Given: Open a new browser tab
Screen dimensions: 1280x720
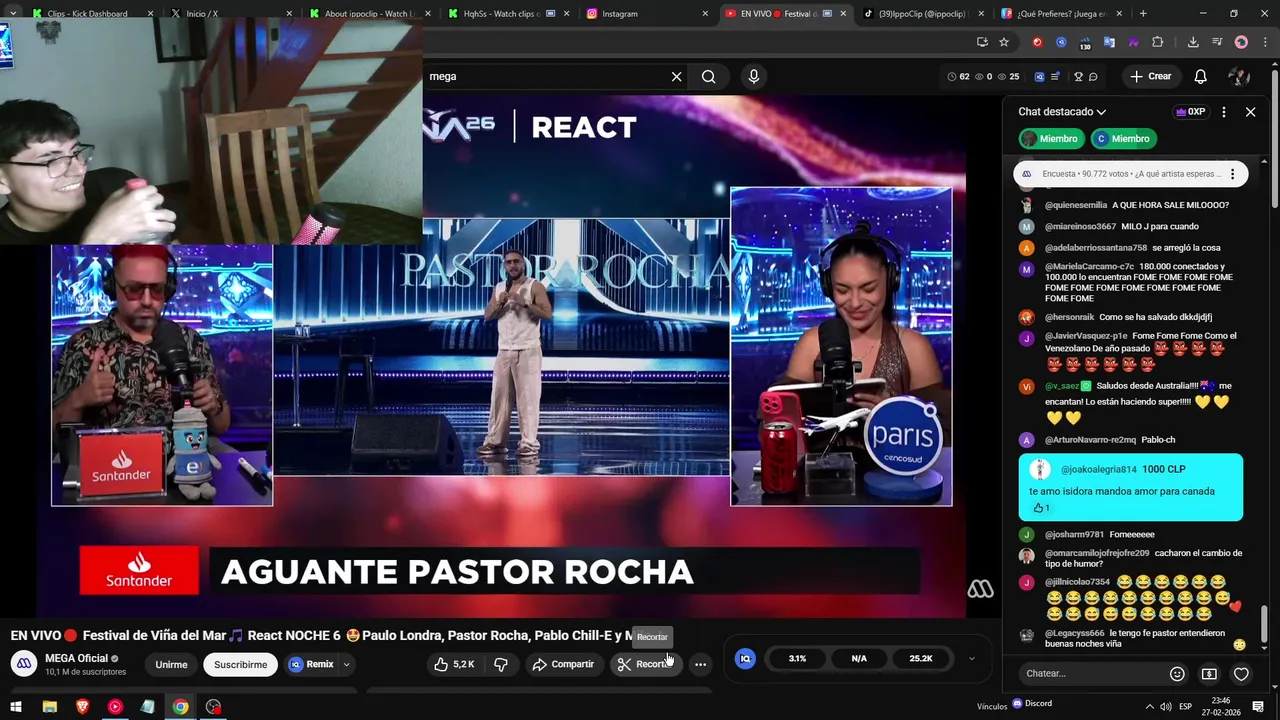Looking at the screenshot, I should [x=1143, y=14].
